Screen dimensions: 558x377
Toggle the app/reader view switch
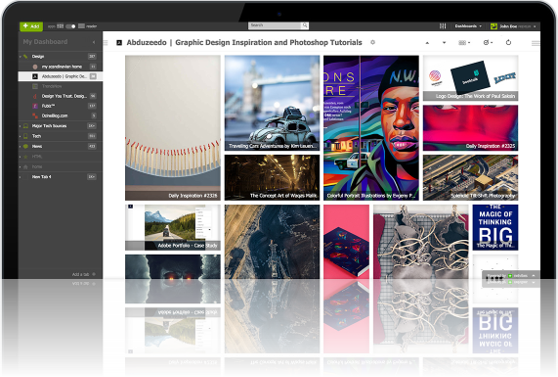click(x=71, y=26)
